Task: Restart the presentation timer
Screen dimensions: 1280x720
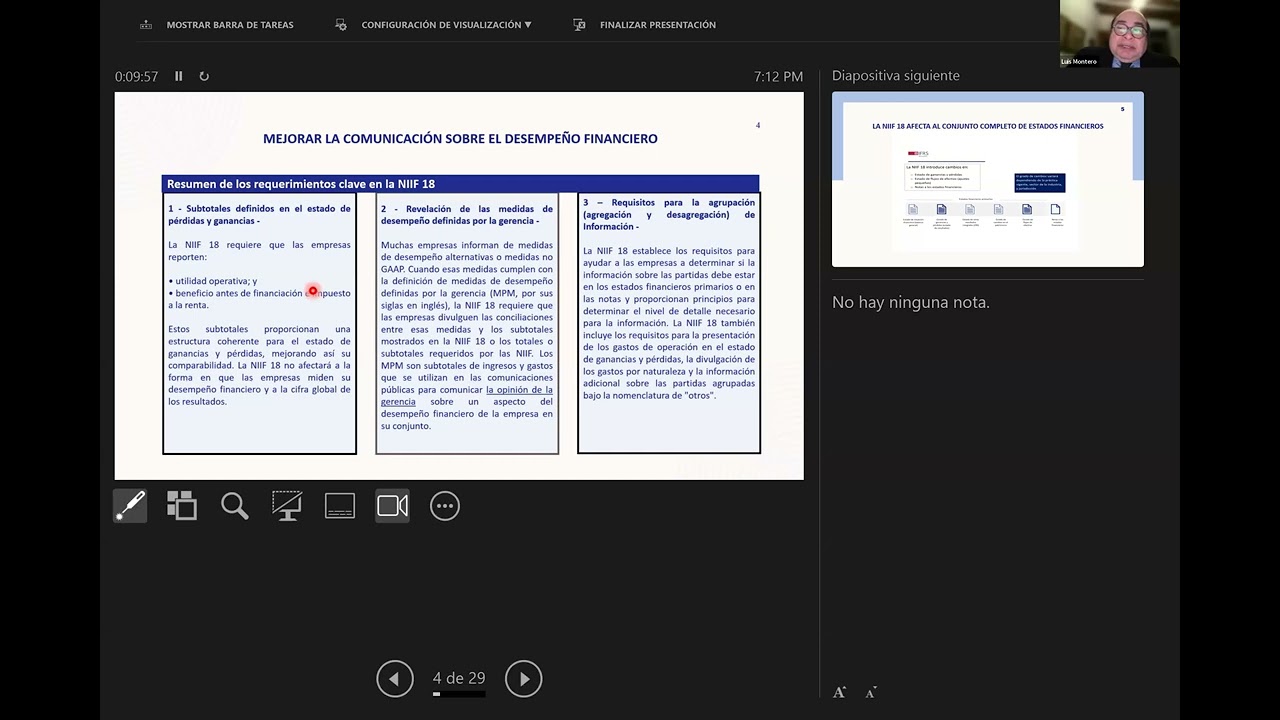Action: 204,76
